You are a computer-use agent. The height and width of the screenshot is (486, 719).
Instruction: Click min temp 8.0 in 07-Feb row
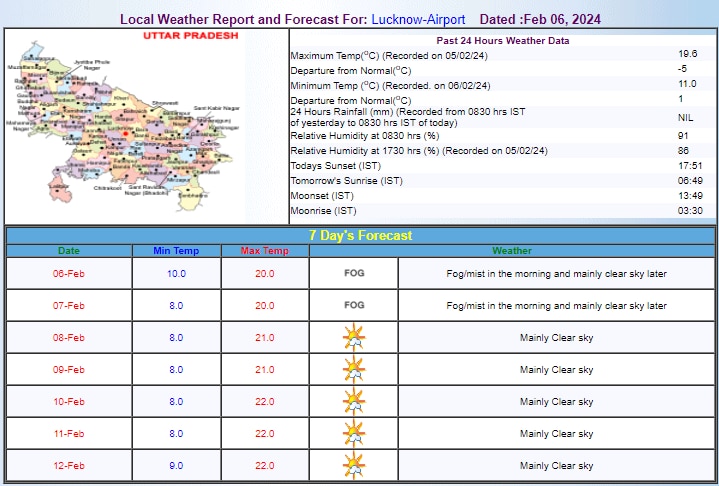click(176, 306)
